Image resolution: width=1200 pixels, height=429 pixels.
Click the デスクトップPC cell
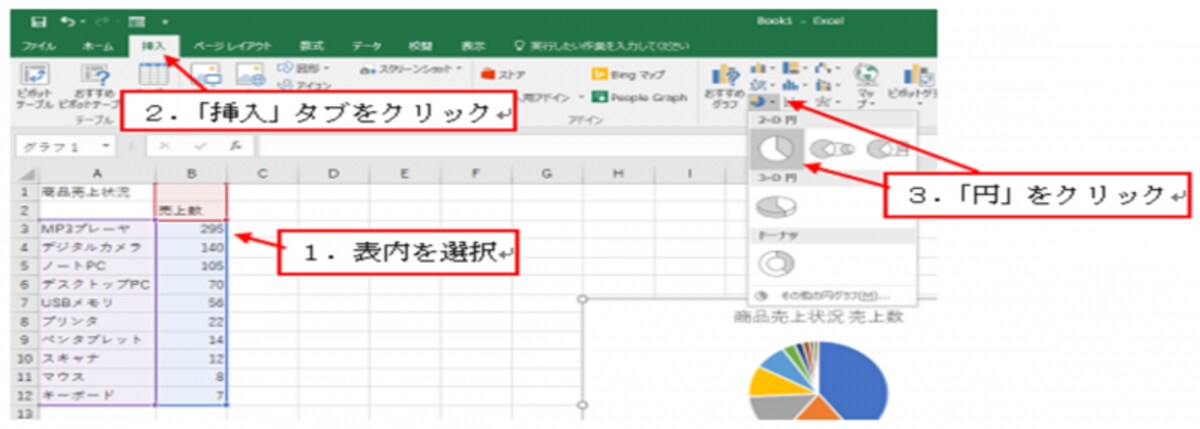pos(96,284)
